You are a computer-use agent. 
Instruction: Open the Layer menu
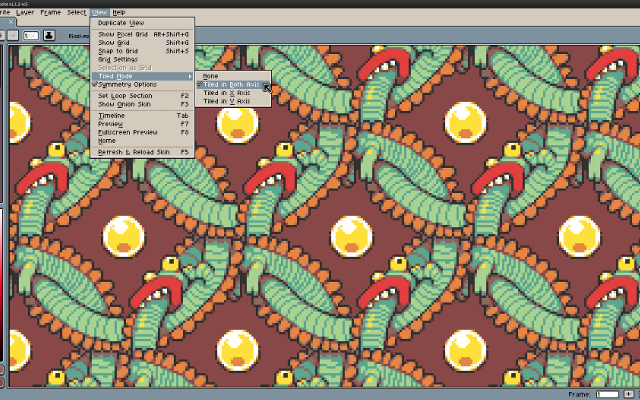tap(25, 13)
